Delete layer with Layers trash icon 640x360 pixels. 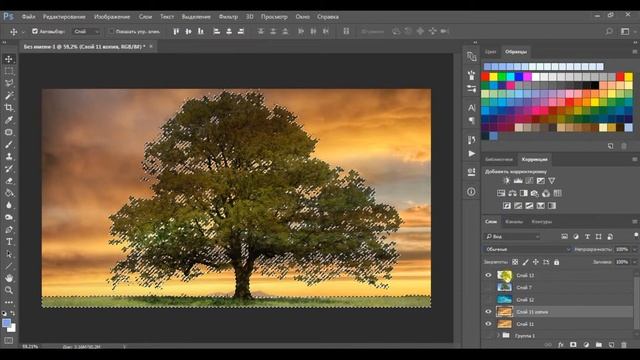[x=624, y=345]
